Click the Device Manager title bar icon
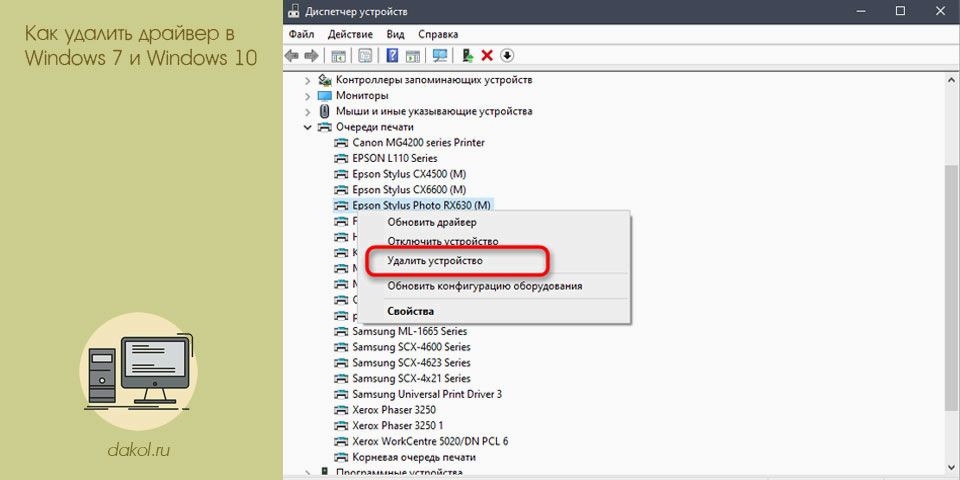 pos(294,11)
